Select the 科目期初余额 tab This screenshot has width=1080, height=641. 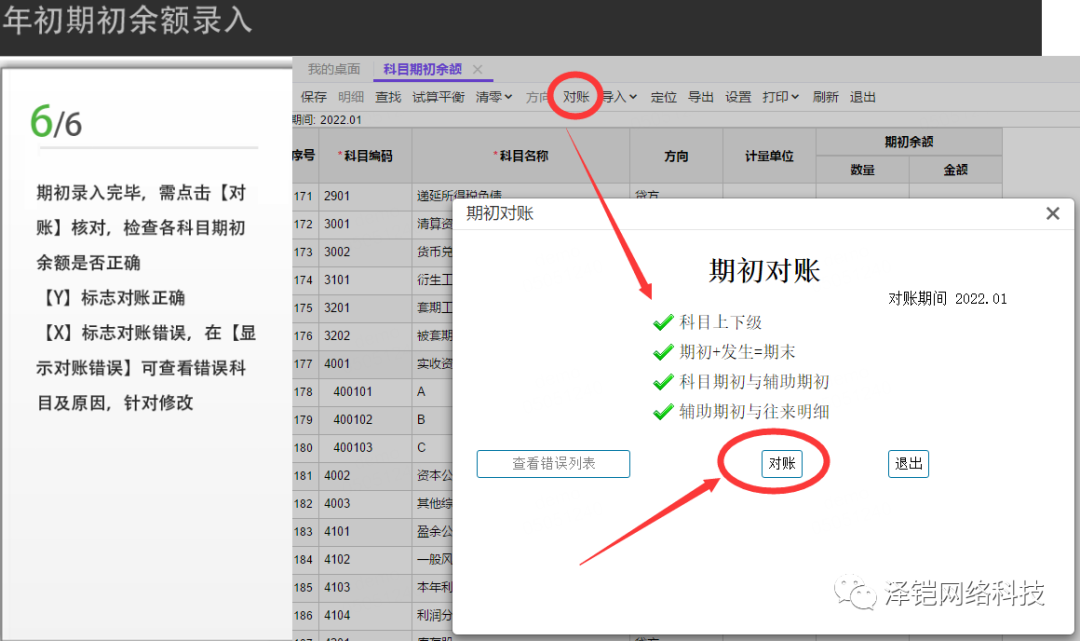point(422,69)
